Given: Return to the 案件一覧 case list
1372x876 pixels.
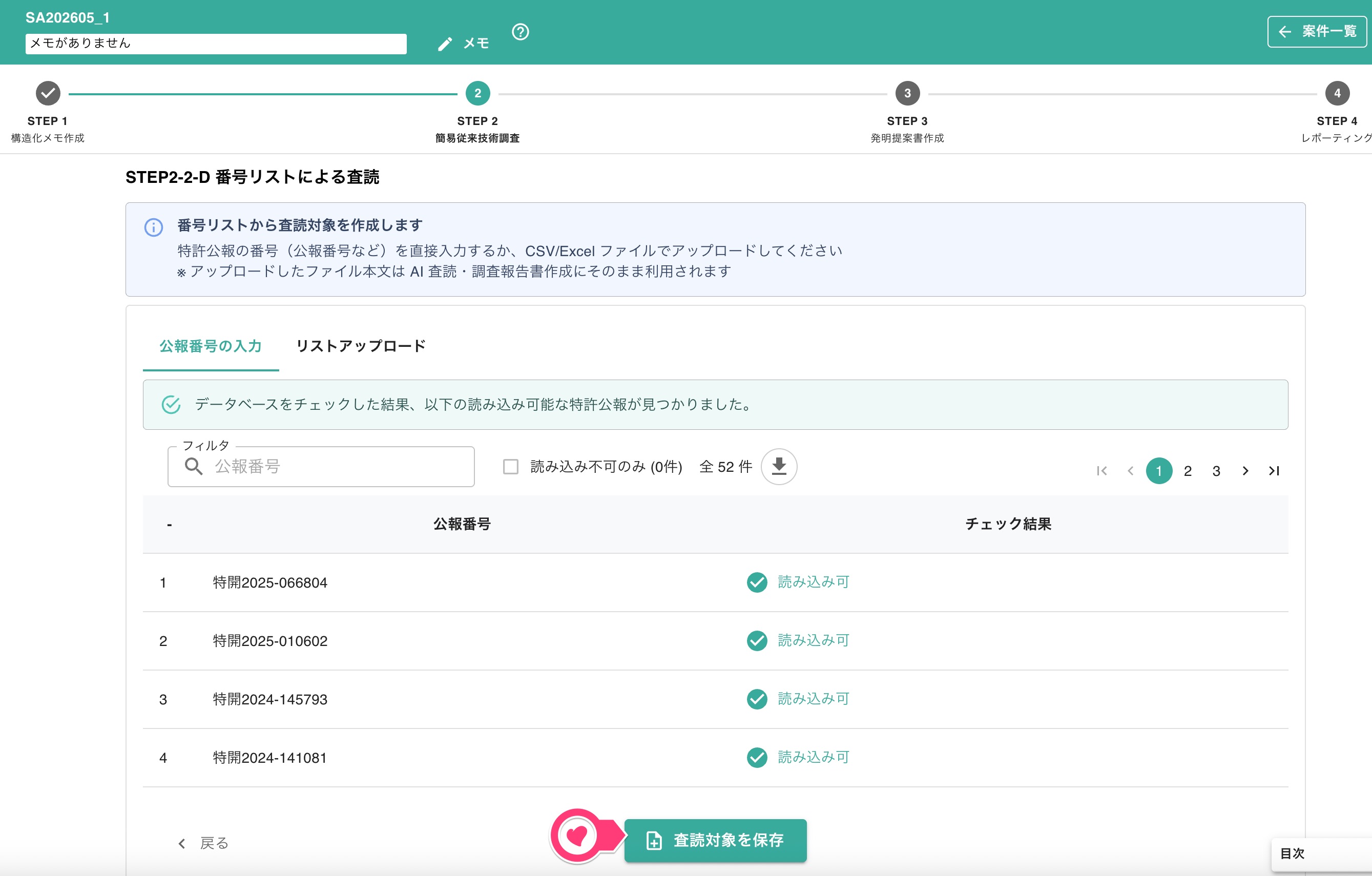Looking at the screenshot, I should (x=1317, y=31).
